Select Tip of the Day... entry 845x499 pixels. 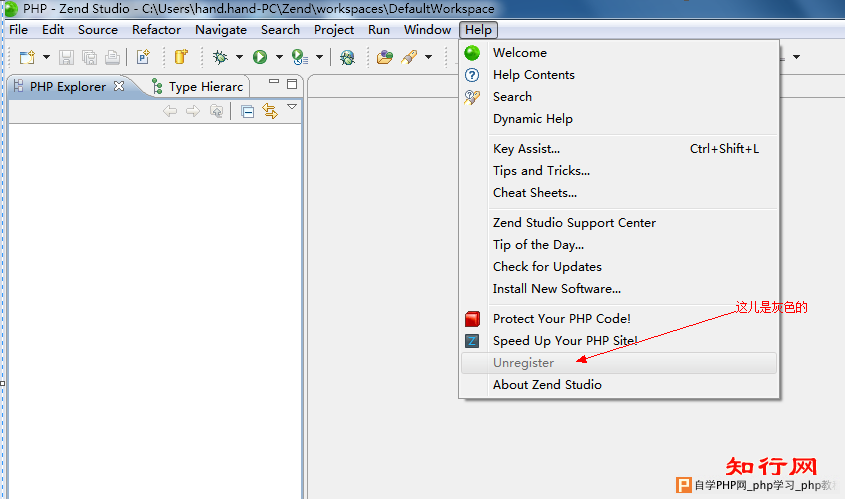(619, 245)
